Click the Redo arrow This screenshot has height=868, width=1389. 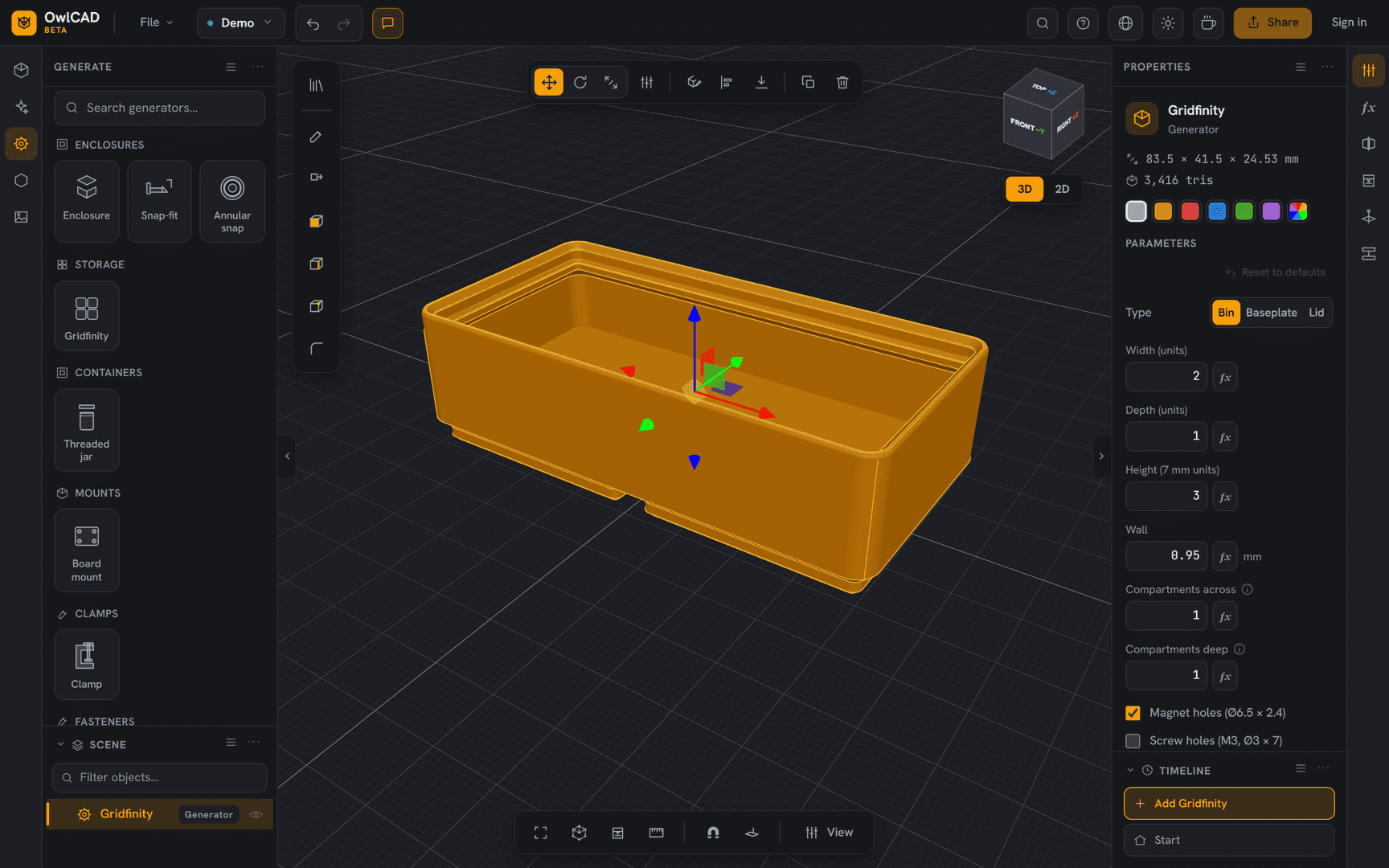click(x=344, y=23)
